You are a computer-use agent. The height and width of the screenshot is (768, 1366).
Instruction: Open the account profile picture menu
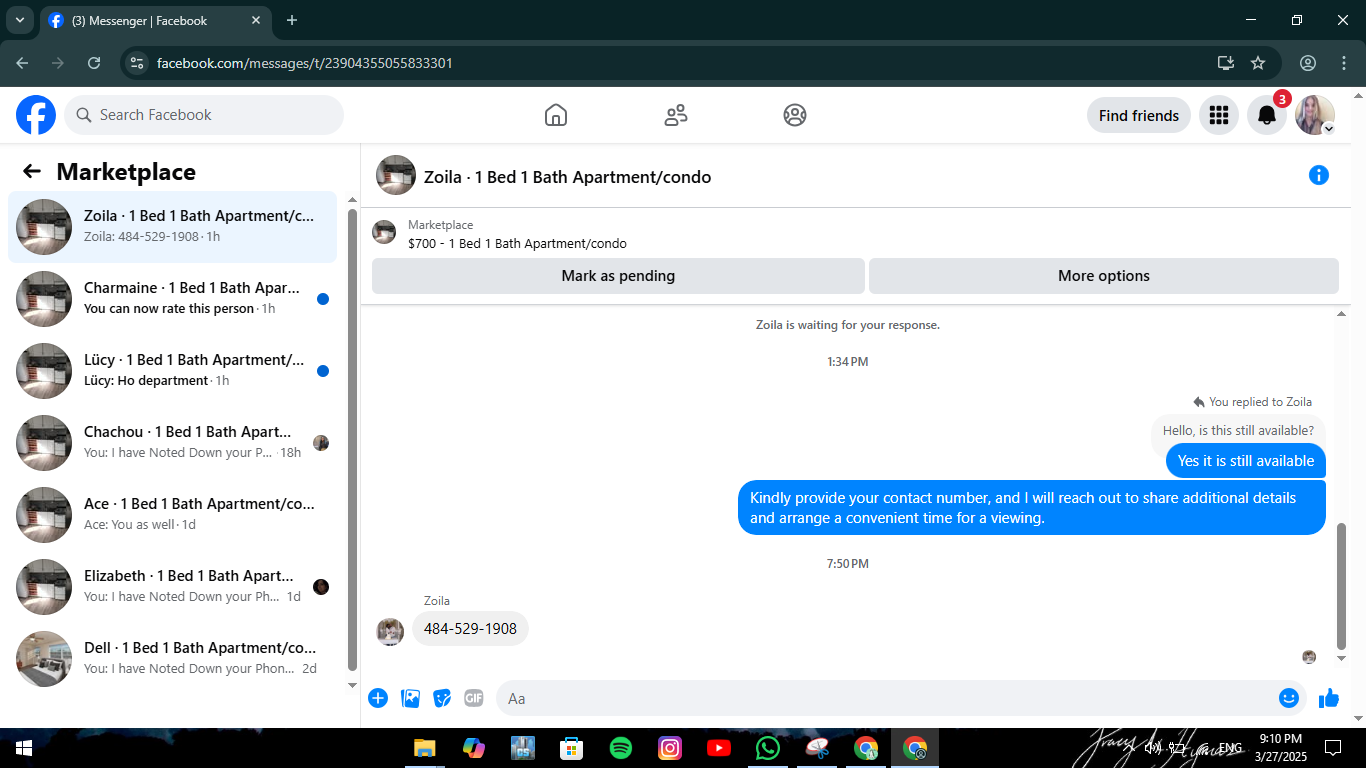[x=1315, y=115]
